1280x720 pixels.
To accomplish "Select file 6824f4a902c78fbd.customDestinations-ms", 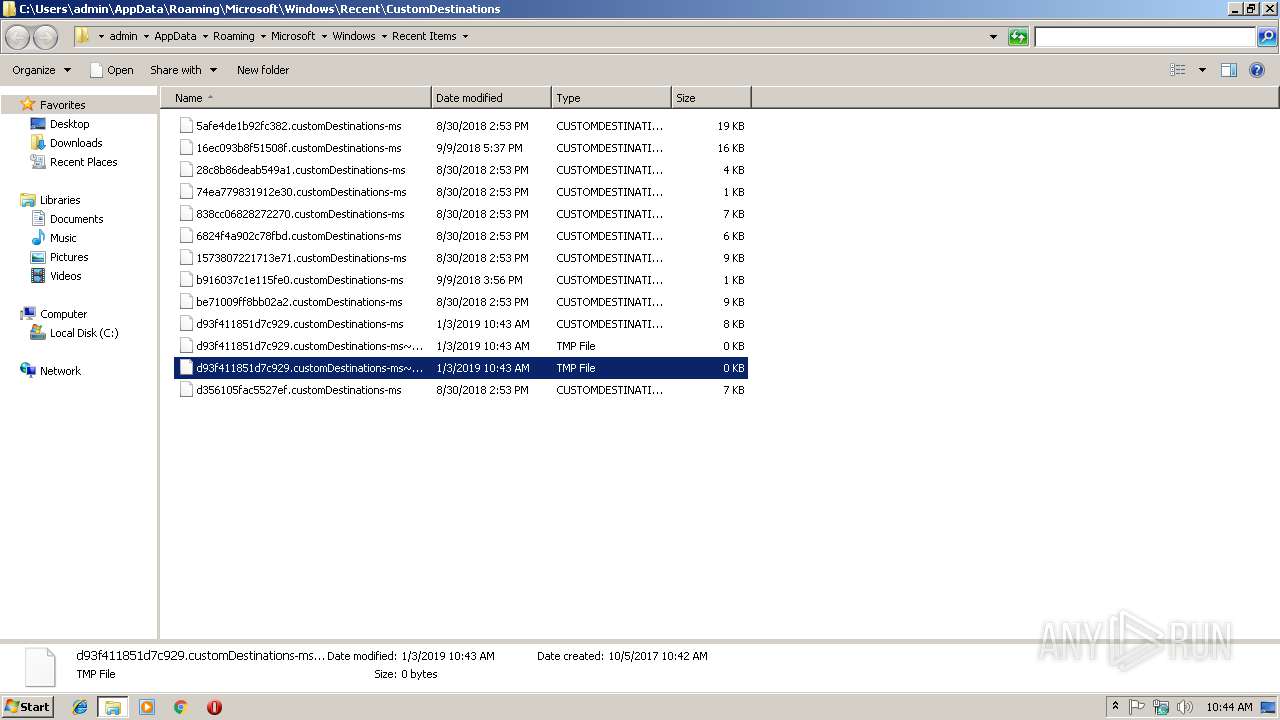I will click(462, 236).
